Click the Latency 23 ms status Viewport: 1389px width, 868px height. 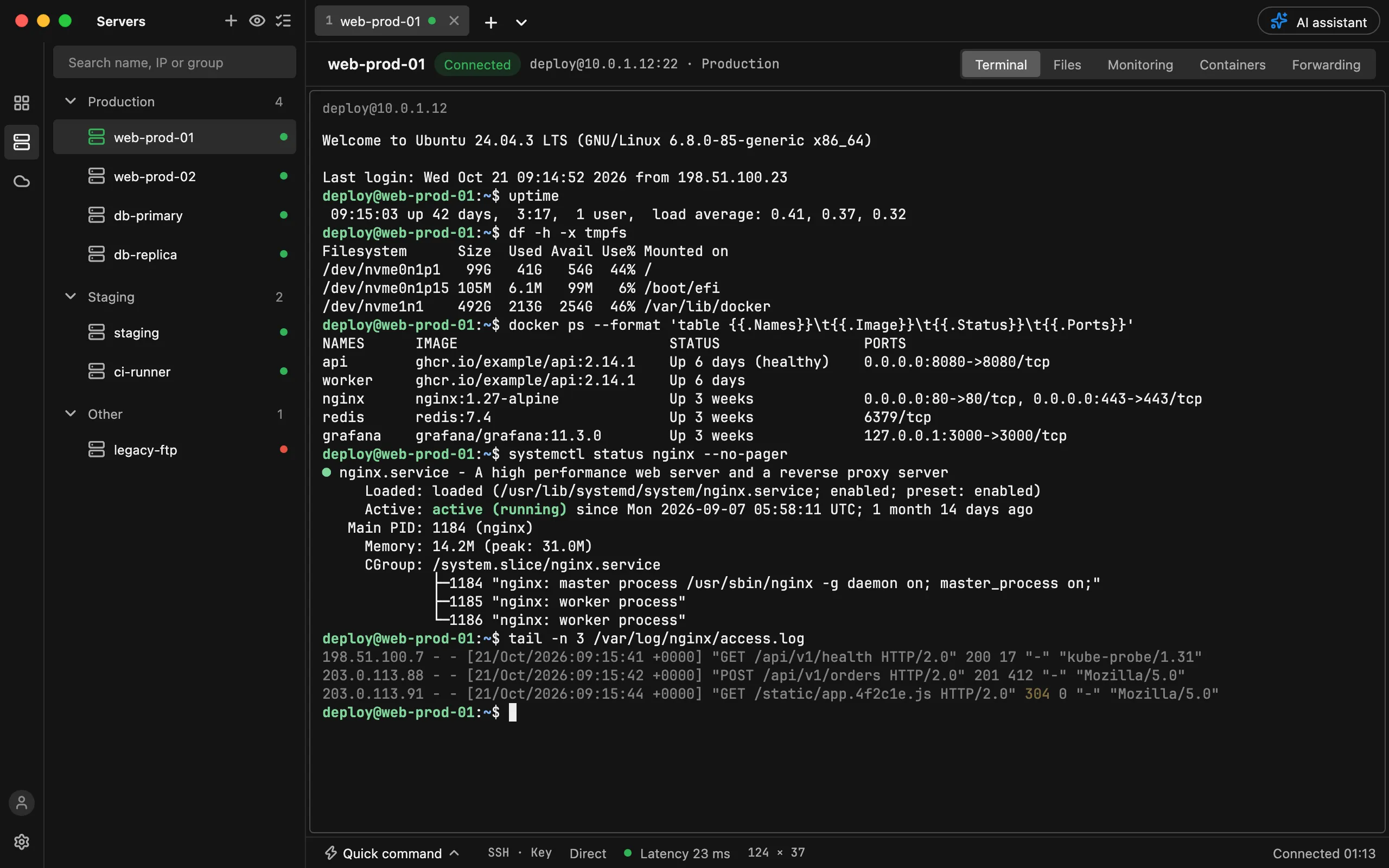pos(677,853)
